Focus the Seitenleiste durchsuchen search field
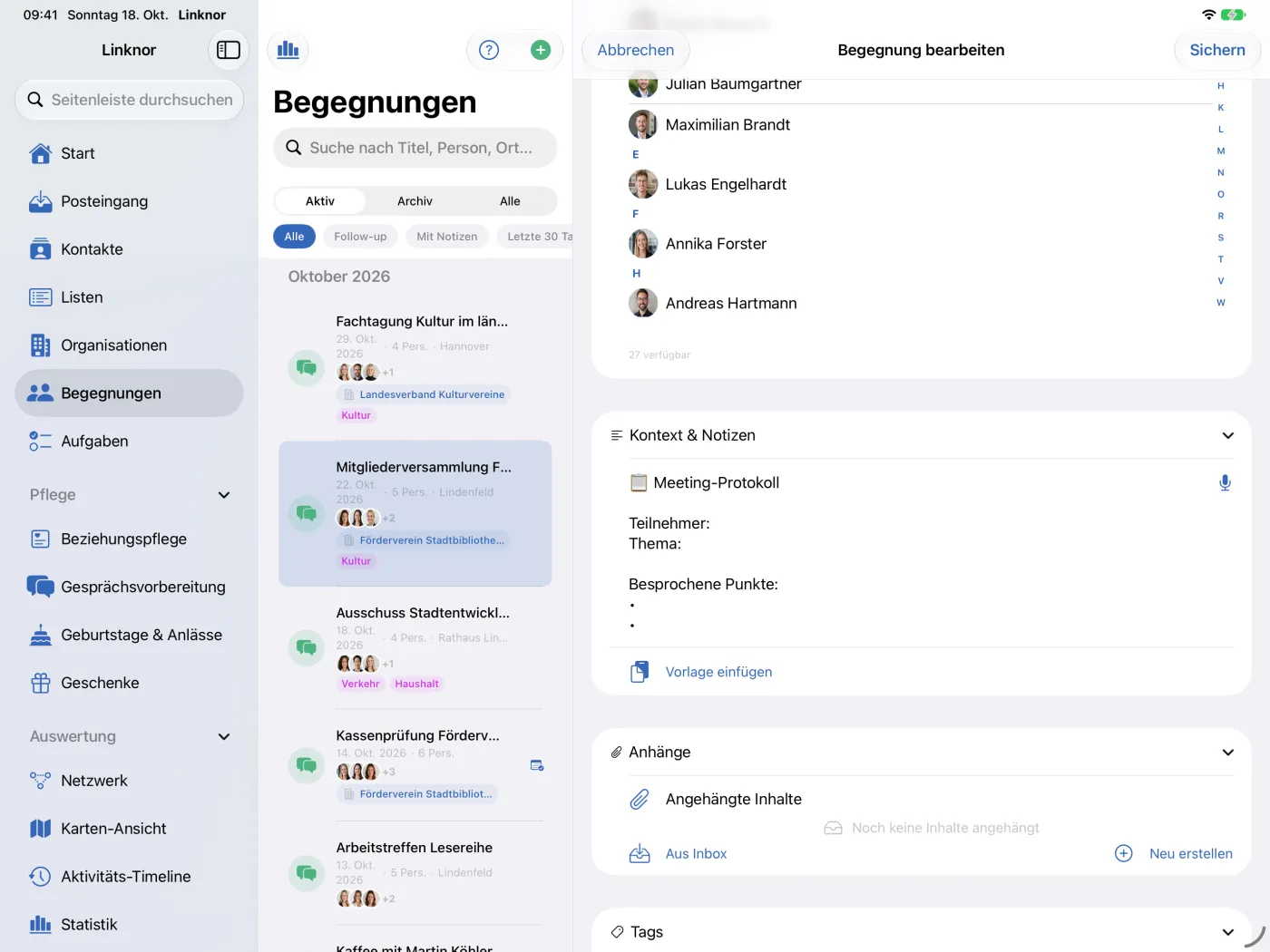The image size is (1270, 952). (129, 100)
